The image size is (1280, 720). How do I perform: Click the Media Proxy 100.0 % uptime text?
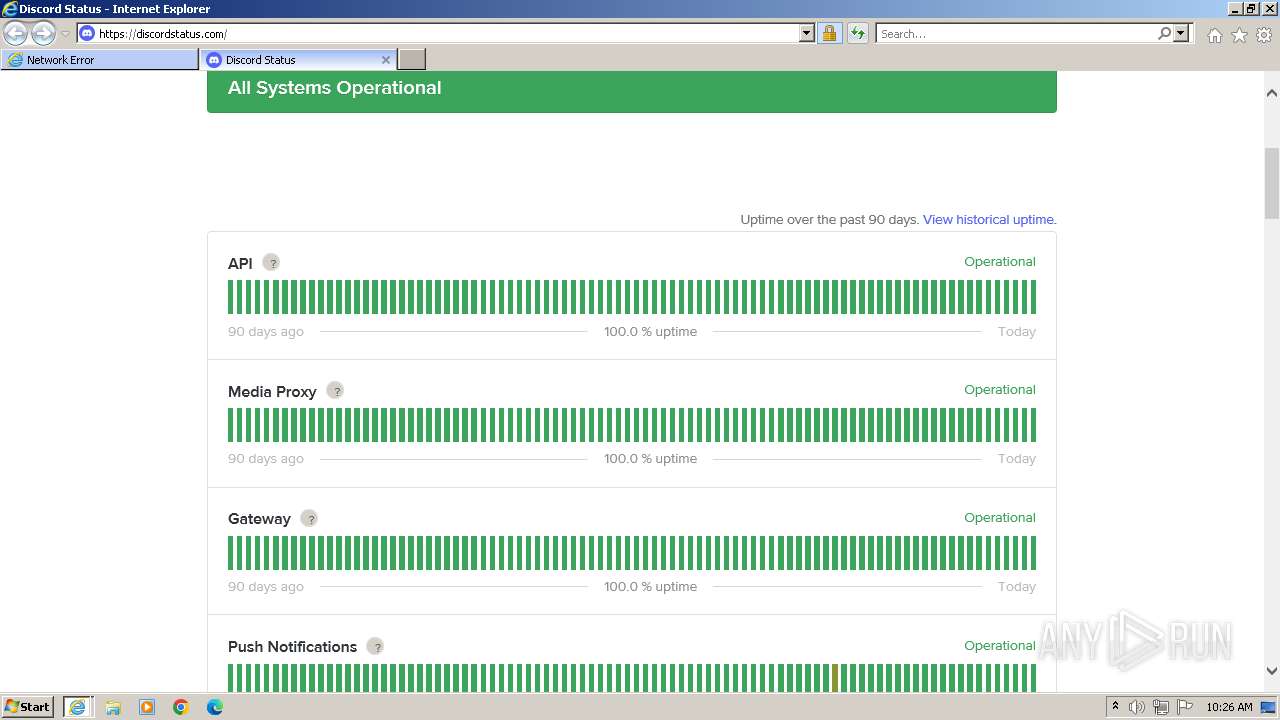(x=650, y=459)
